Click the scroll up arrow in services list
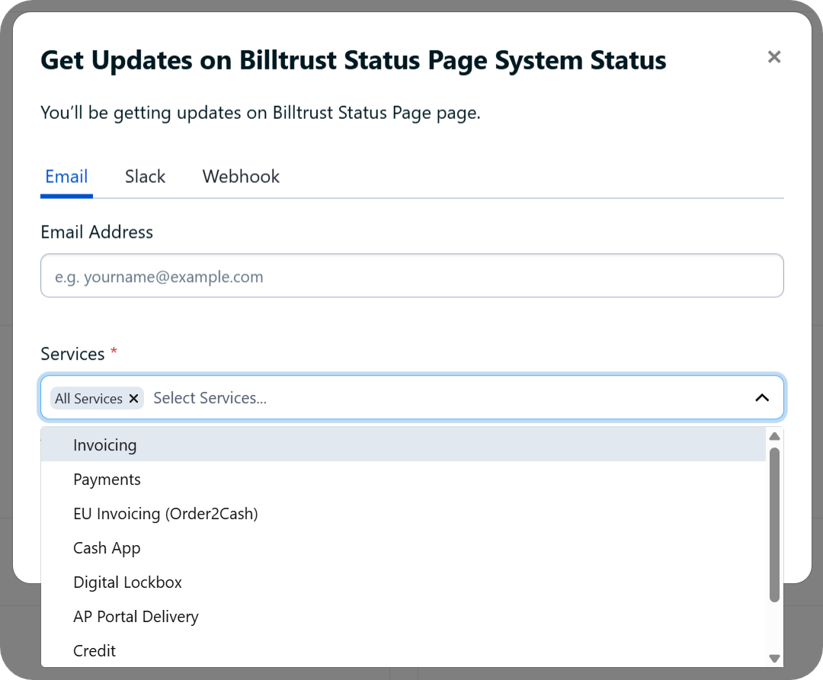823x681 pixels. click(774, 436)
